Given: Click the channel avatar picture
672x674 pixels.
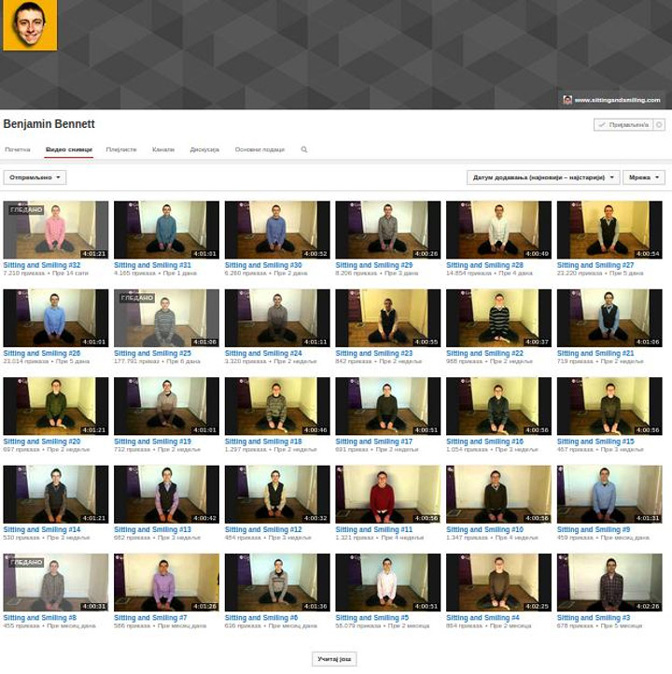Looking at the screenshot, I should coord(27,26).
